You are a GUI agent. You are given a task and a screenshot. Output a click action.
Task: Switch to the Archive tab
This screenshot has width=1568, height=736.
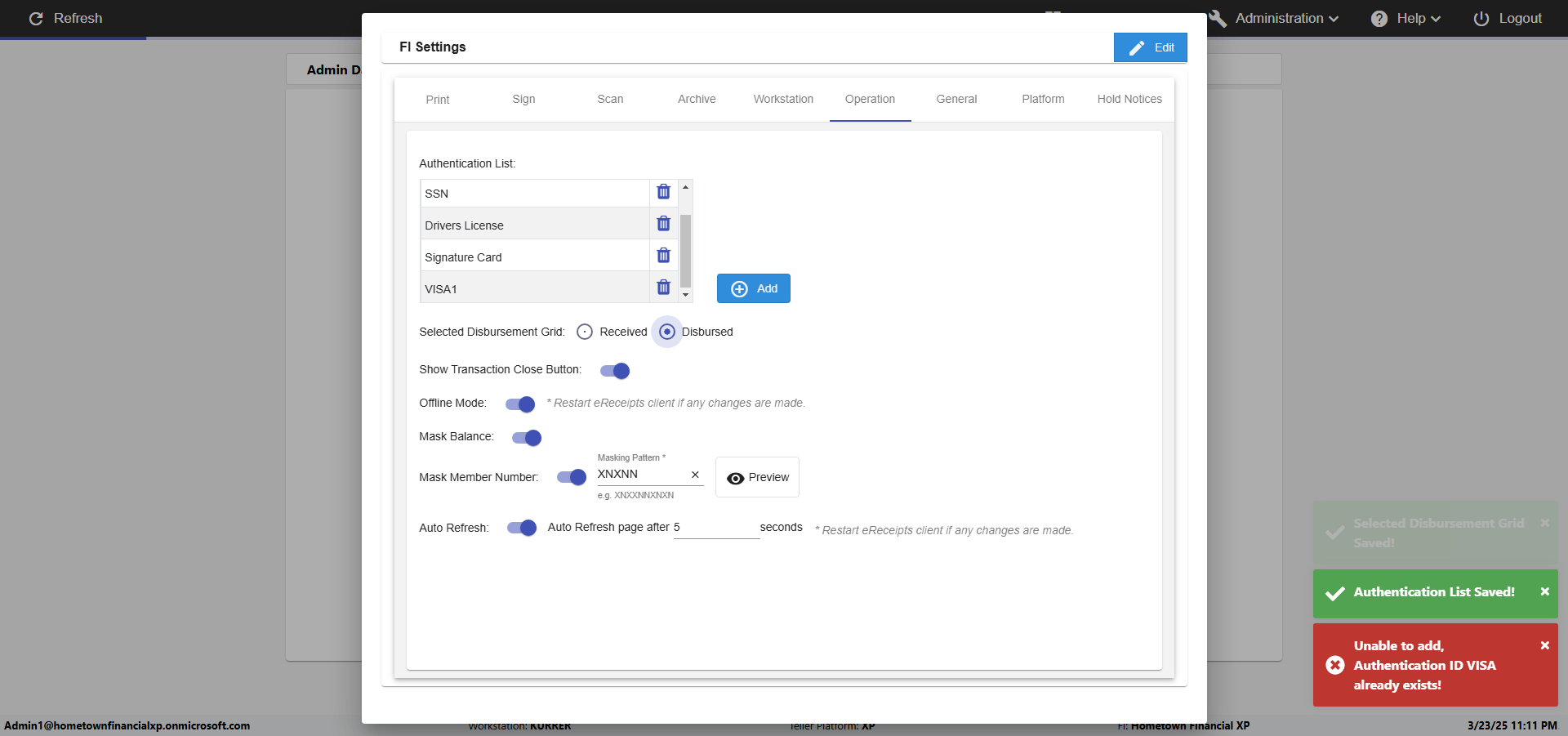(x=697, y=99)
